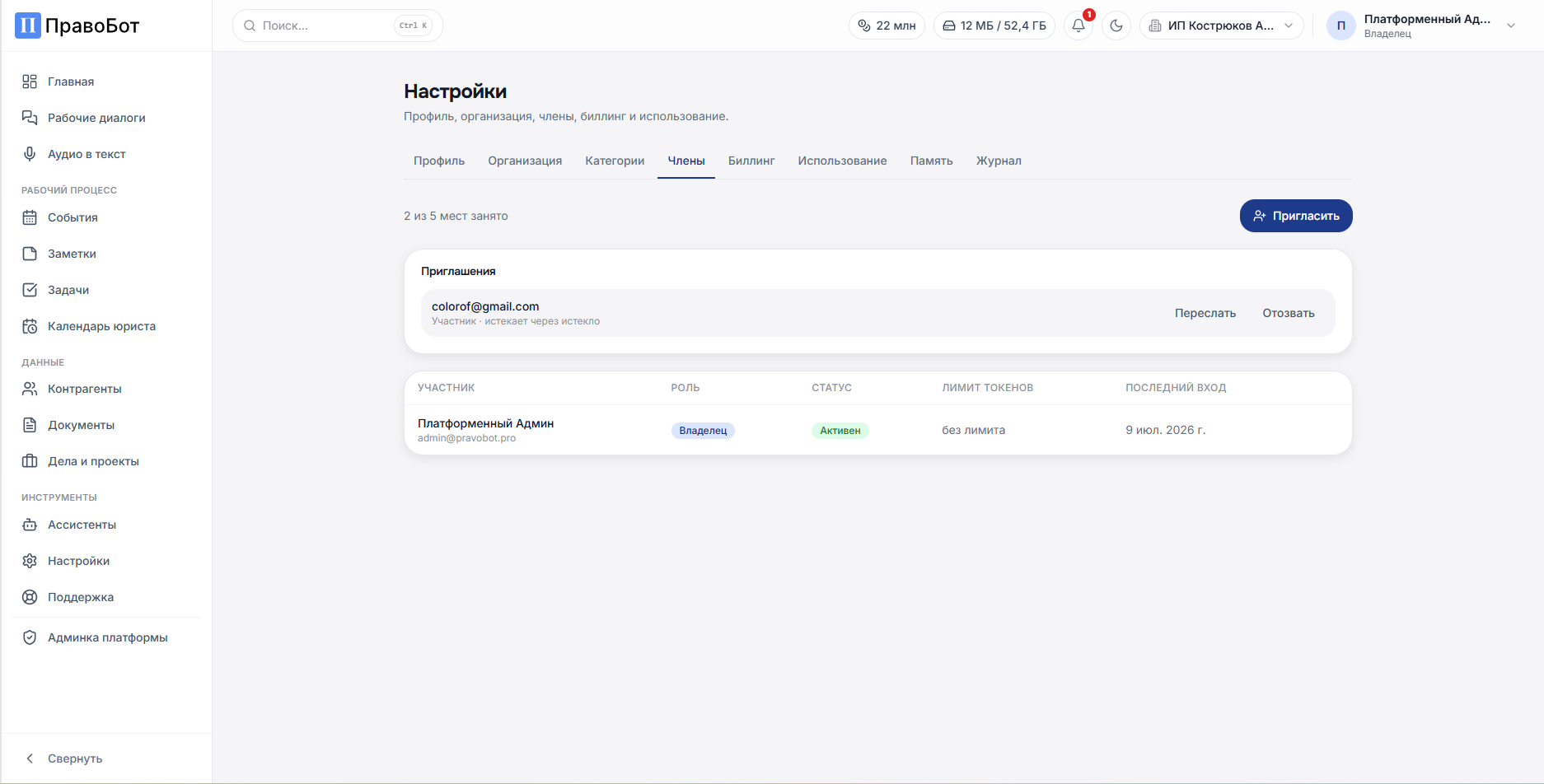
Task: Click admin@pravobot.pro email text
Action: [x=466, y=438]
